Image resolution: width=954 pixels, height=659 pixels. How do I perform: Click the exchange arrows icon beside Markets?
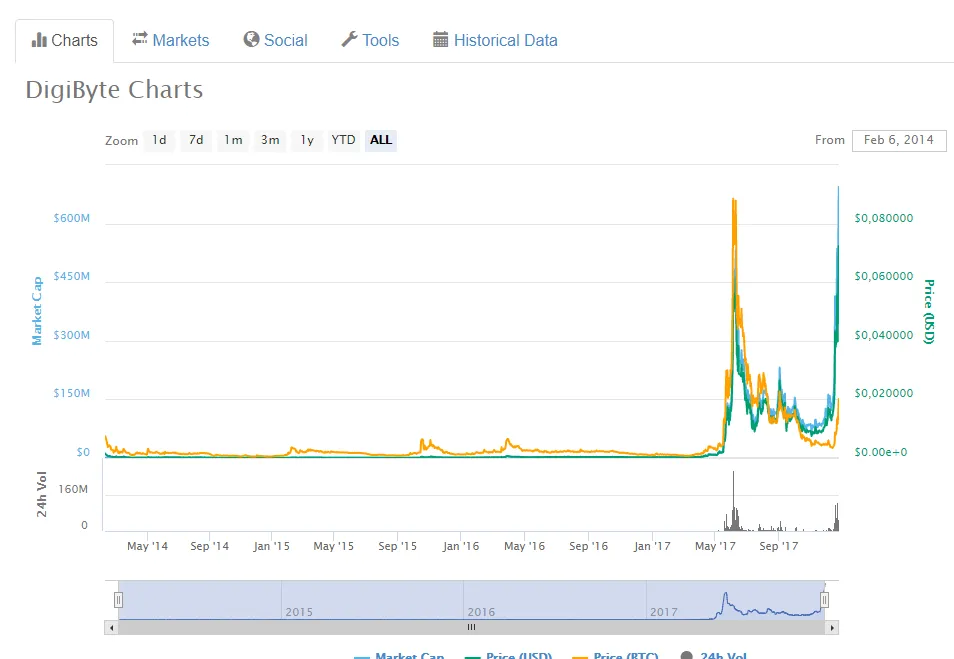pyautogui.click(x=140, y=39)
